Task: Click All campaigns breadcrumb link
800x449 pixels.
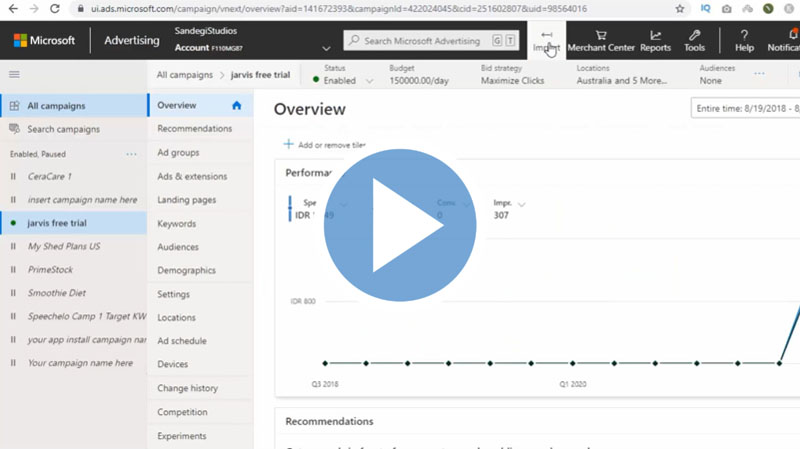Action: 185,75
